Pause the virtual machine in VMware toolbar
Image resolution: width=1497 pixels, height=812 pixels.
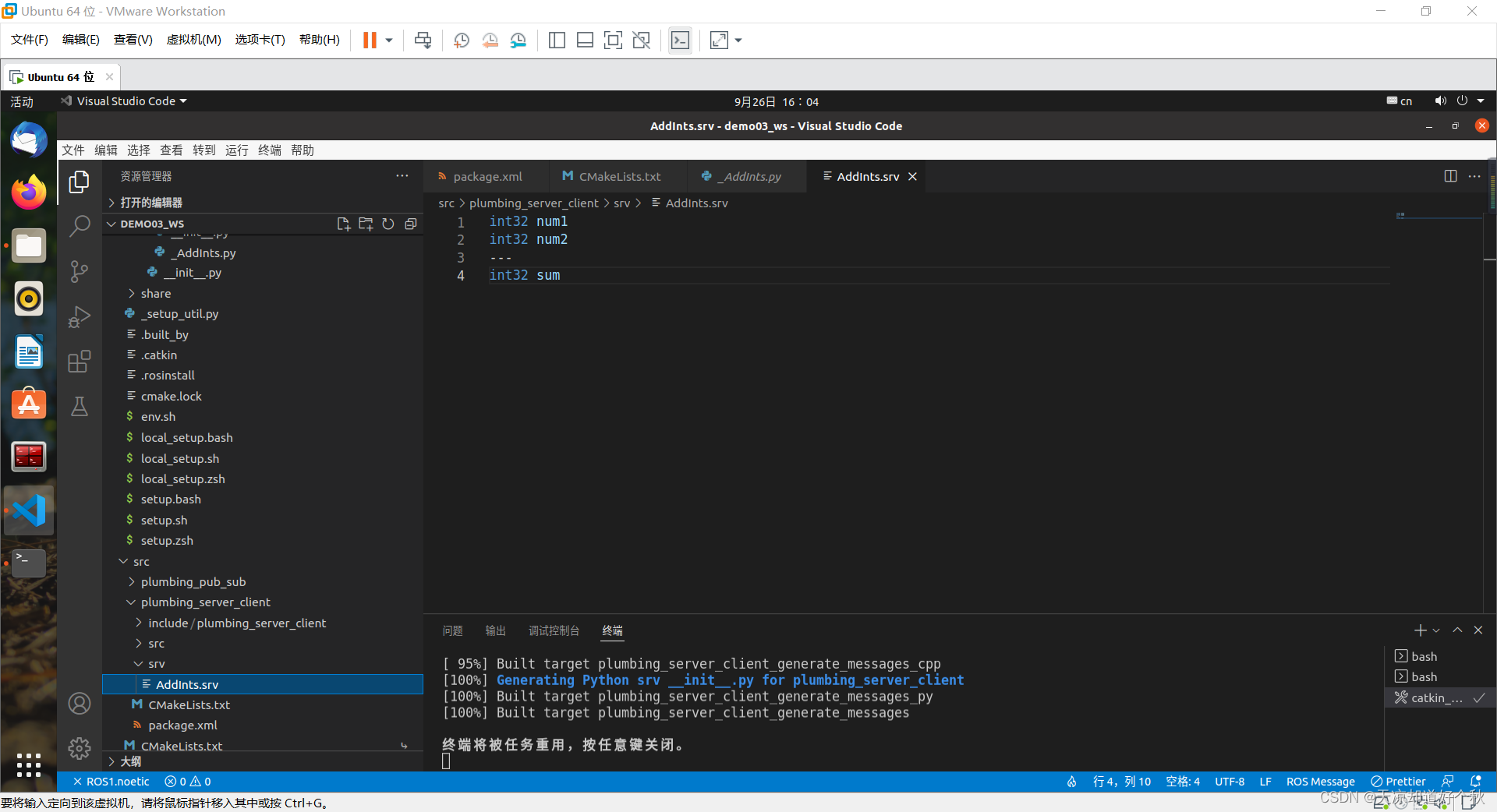point(370,40)
